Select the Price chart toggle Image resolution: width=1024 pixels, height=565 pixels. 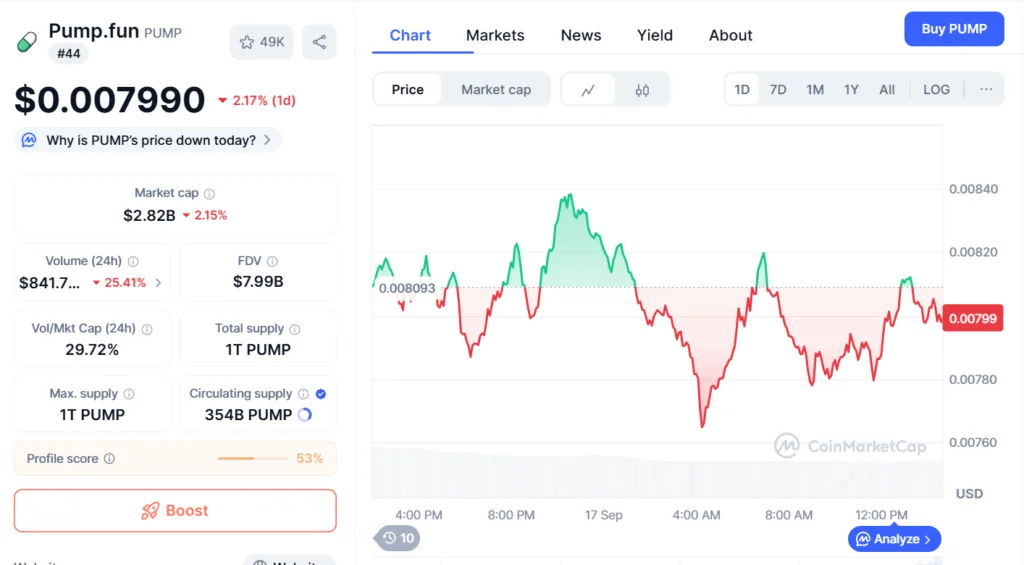coord(408,90)
